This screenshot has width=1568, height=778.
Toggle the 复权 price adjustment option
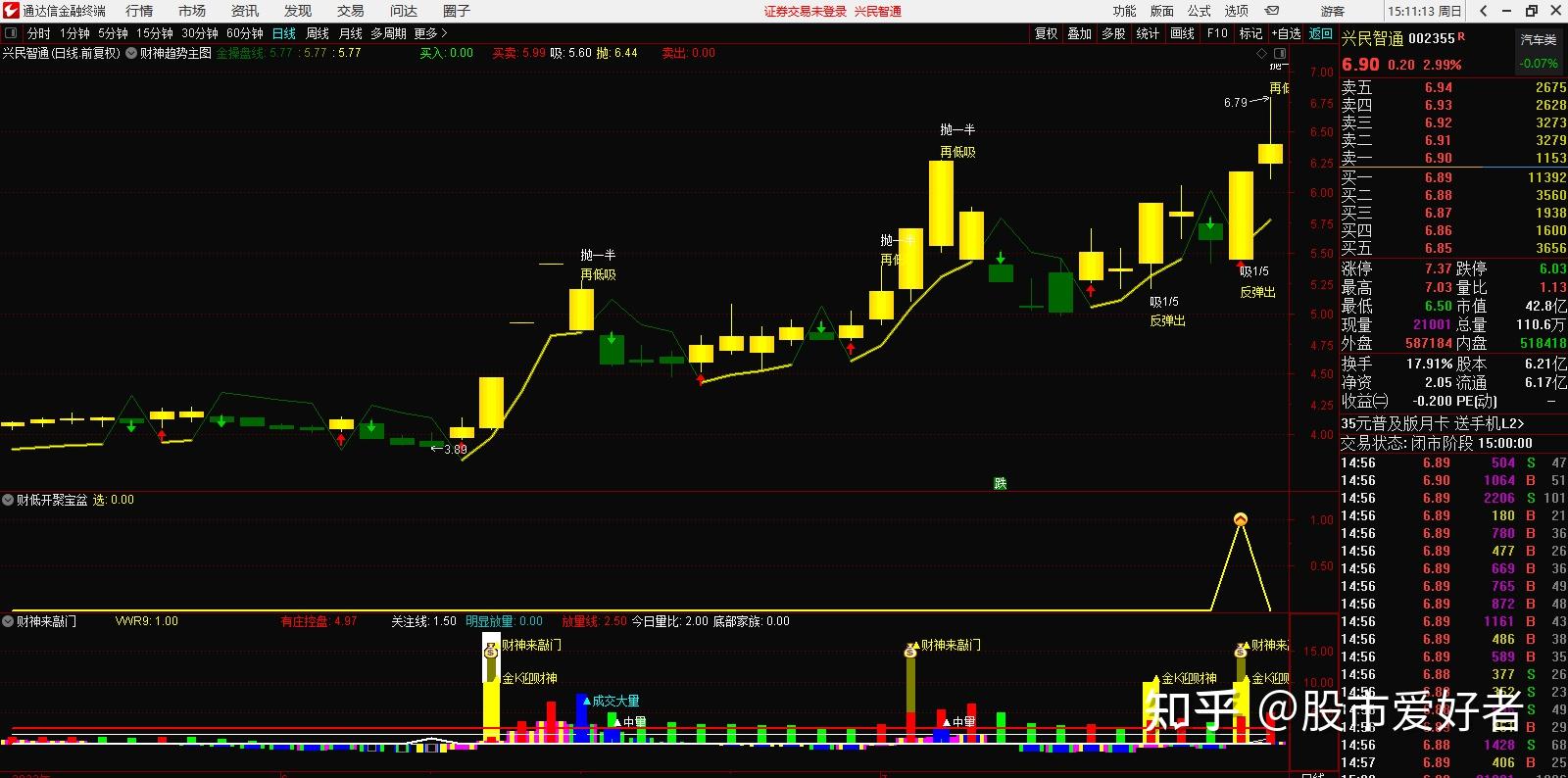pyautogui.click(x=1046, y=33)
